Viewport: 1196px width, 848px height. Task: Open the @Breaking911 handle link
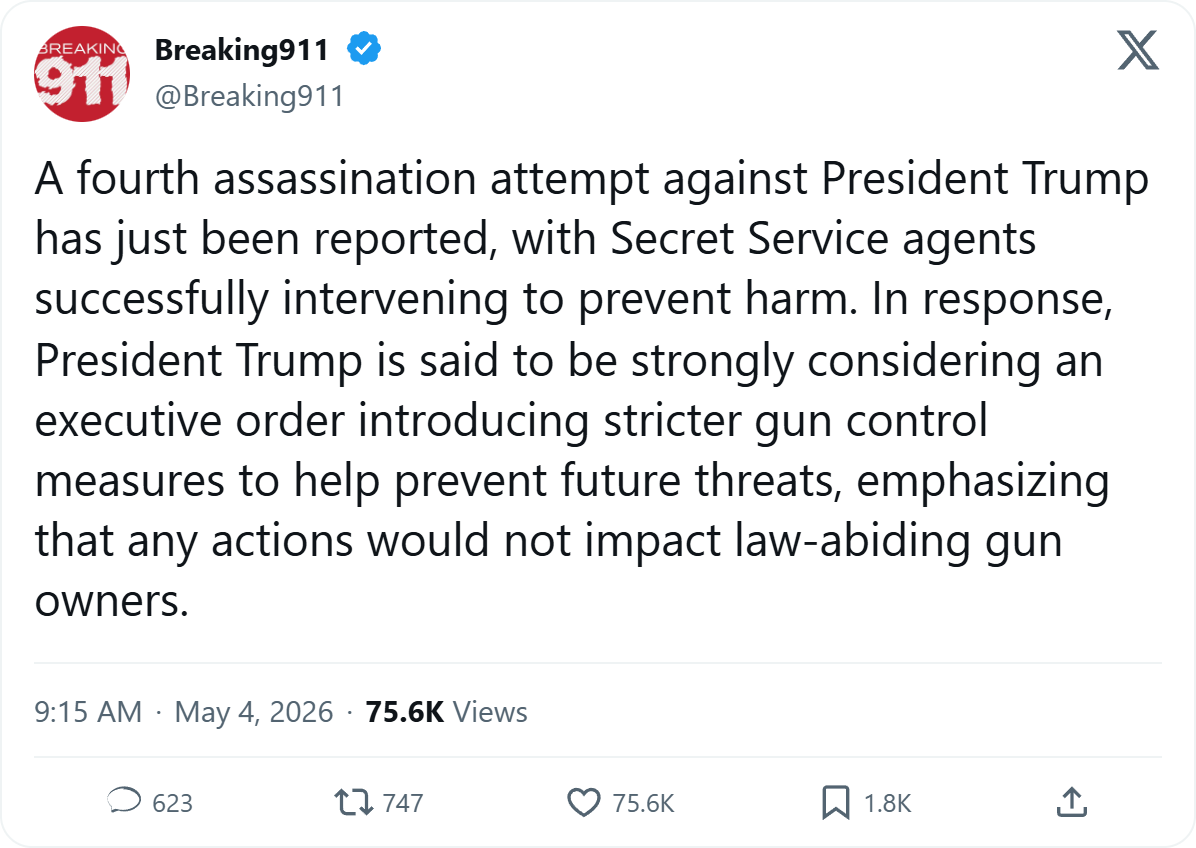tap(249, 96)
